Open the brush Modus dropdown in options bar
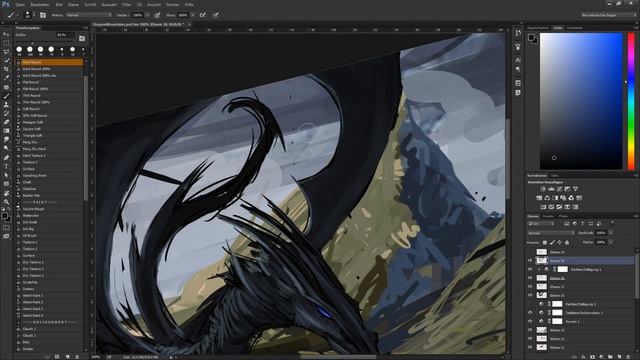 click(x=89, y=15)
